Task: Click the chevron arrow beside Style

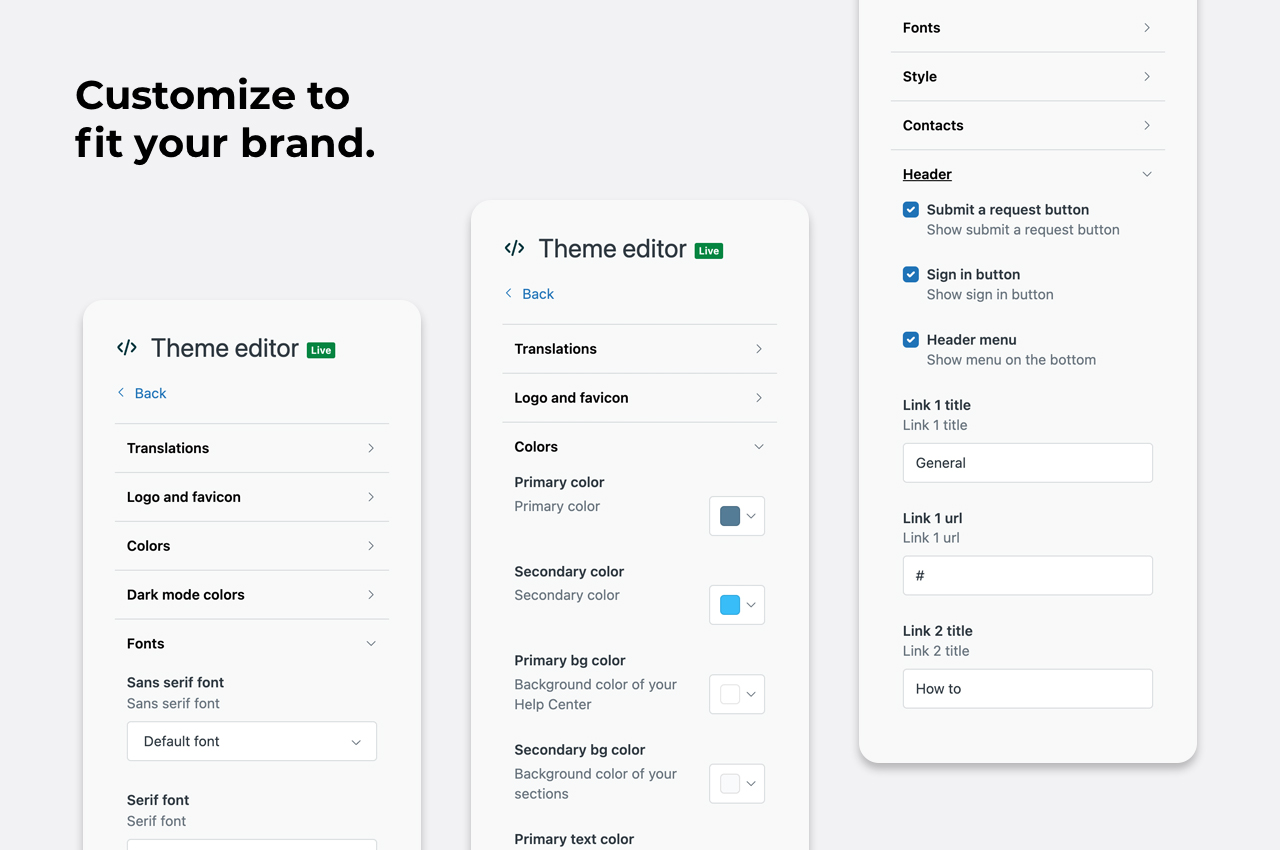Action: point(1147,76)
